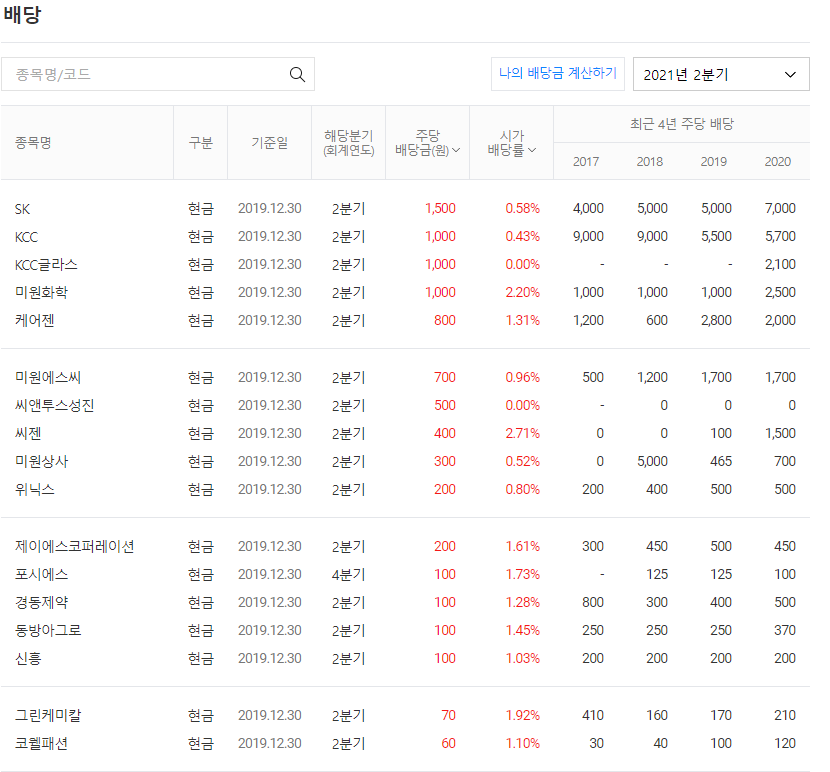This screenshot has height=772, width=830.
Task: Click the search magnifier icon
Action: pyautogui.click(x=297, y=74)
